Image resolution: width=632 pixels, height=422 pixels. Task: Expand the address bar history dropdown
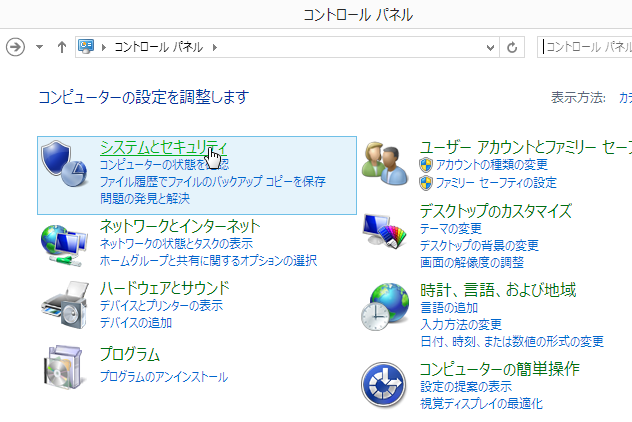(x=490, y=48)
